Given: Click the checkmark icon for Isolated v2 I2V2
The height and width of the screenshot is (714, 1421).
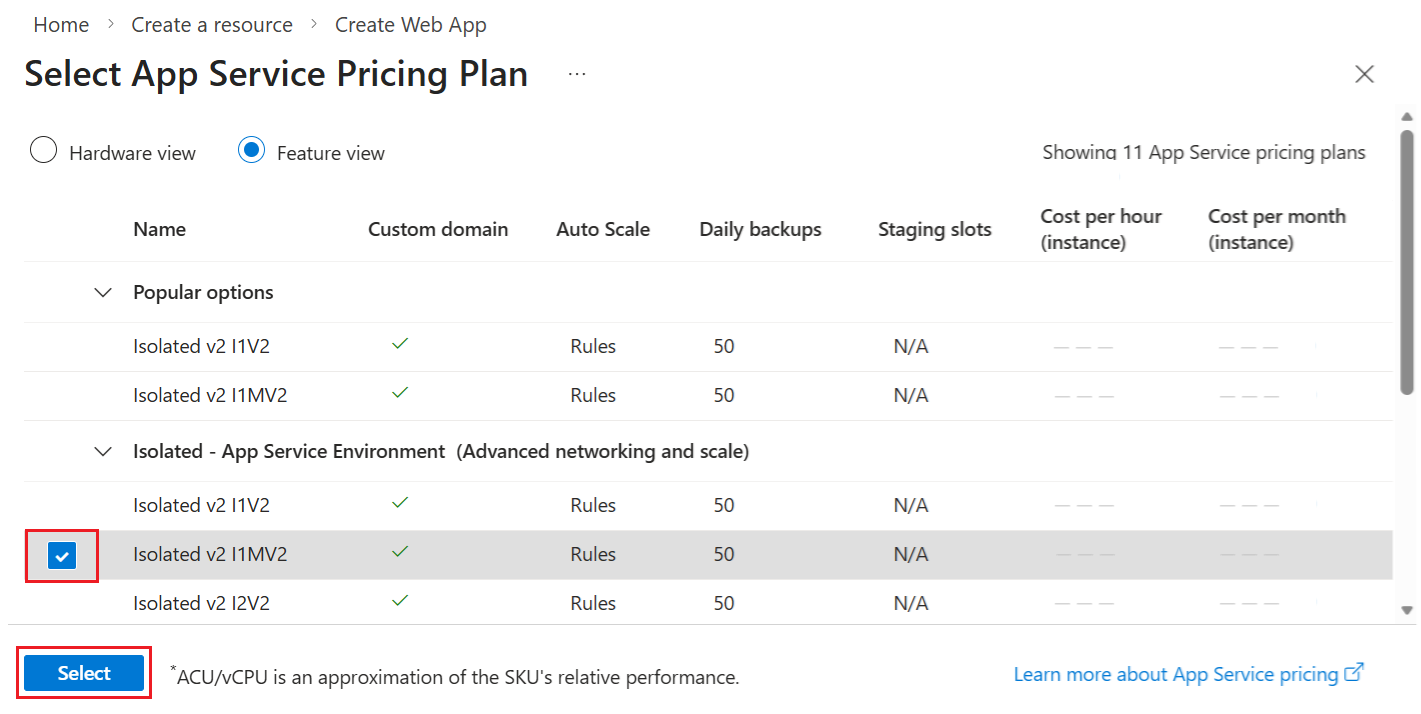Looking at the screenshot, I should (399, 600).
